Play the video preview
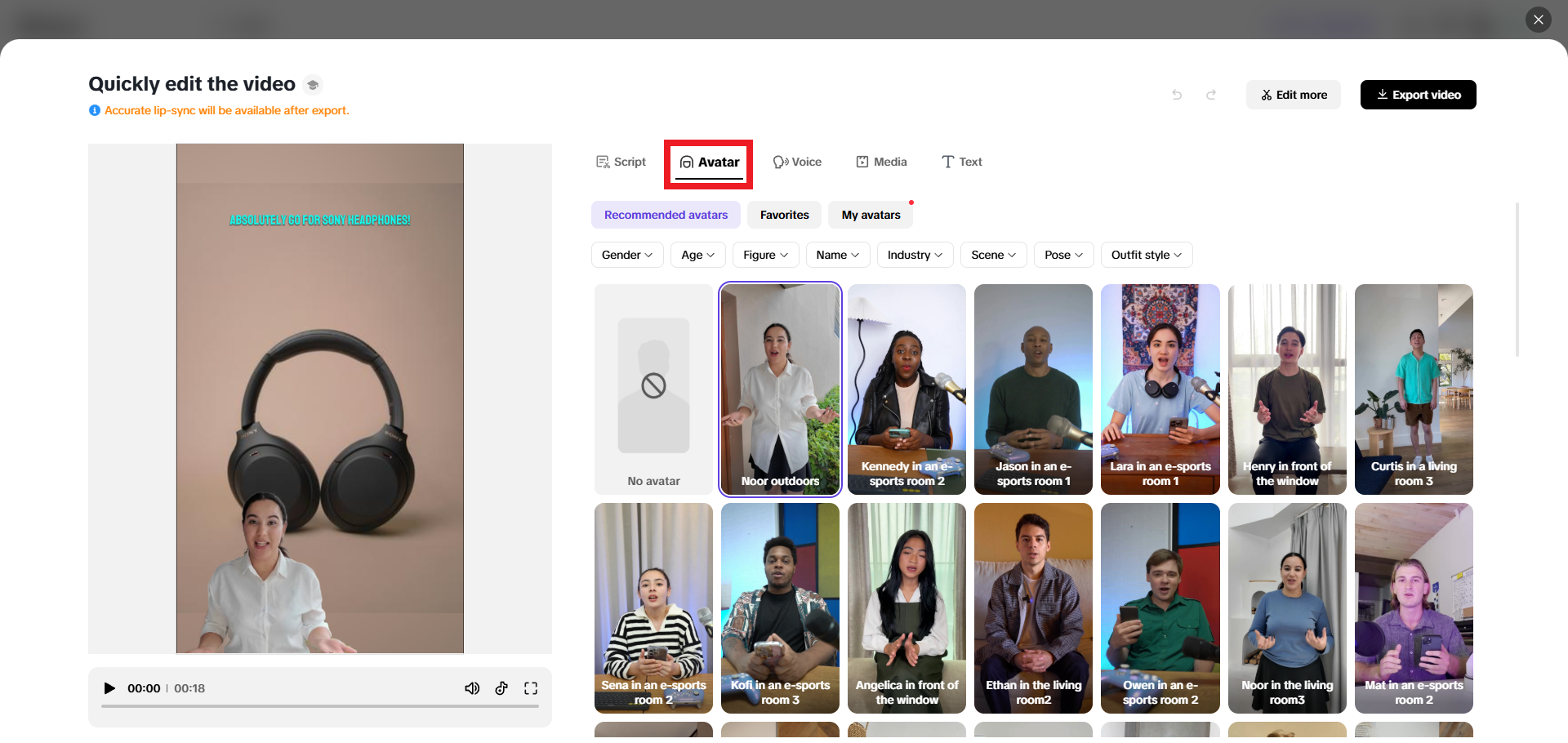 tap(109, 688)
